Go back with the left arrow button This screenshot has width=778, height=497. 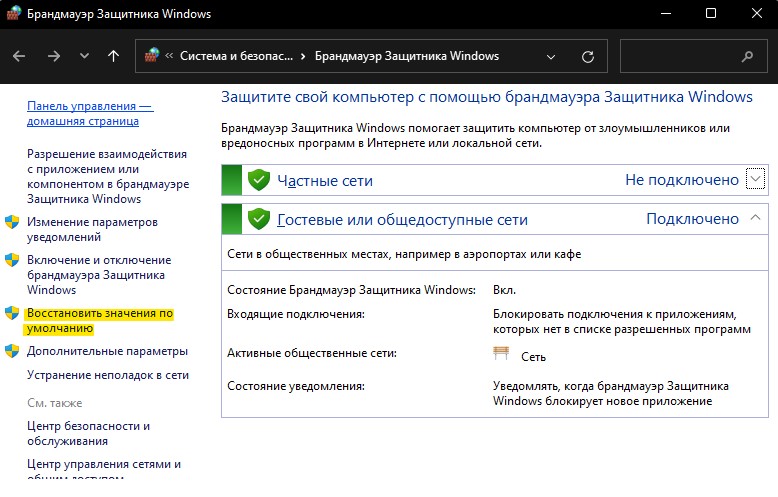[19, 57]
